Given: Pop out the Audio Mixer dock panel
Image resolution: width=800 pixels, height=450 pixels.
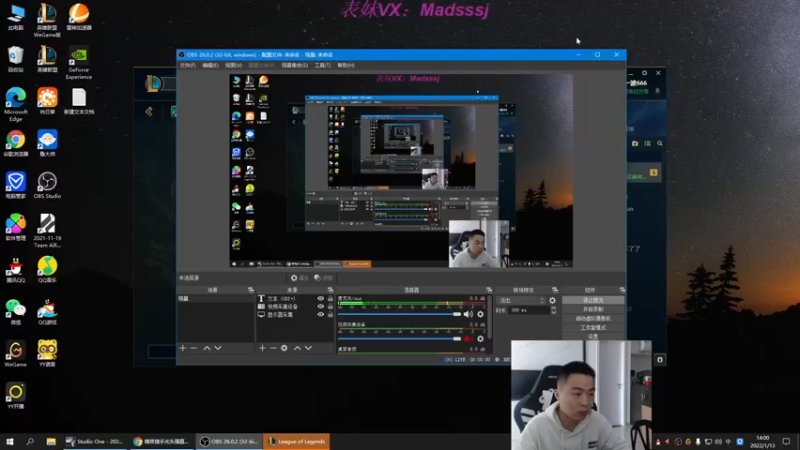Looking at the screenshot, I should pos(489,290).
